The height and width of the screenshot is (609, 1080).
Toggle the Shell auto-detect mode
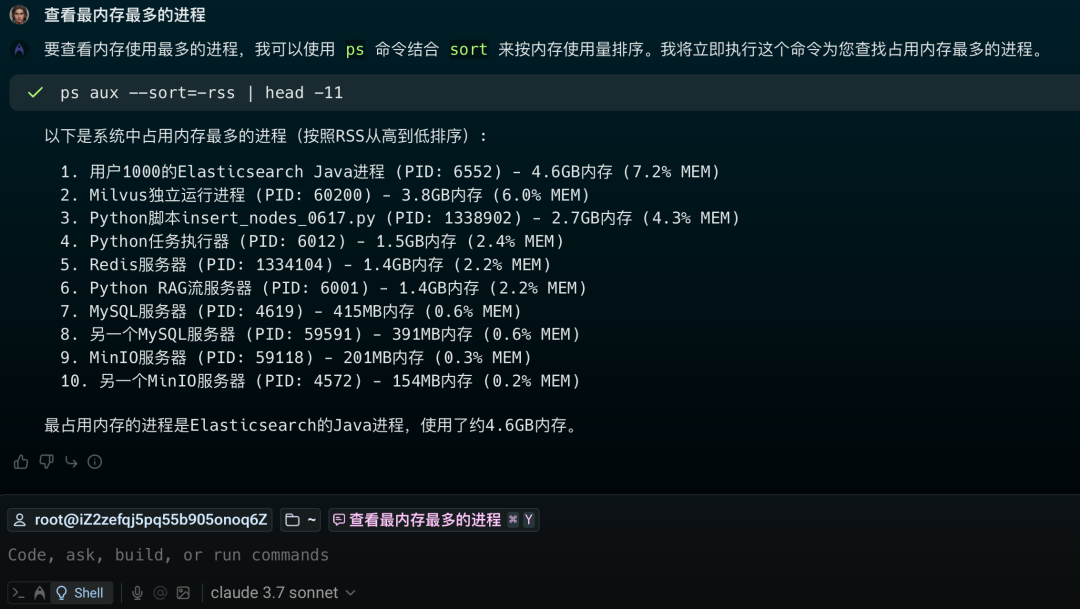tap(80, 593)
